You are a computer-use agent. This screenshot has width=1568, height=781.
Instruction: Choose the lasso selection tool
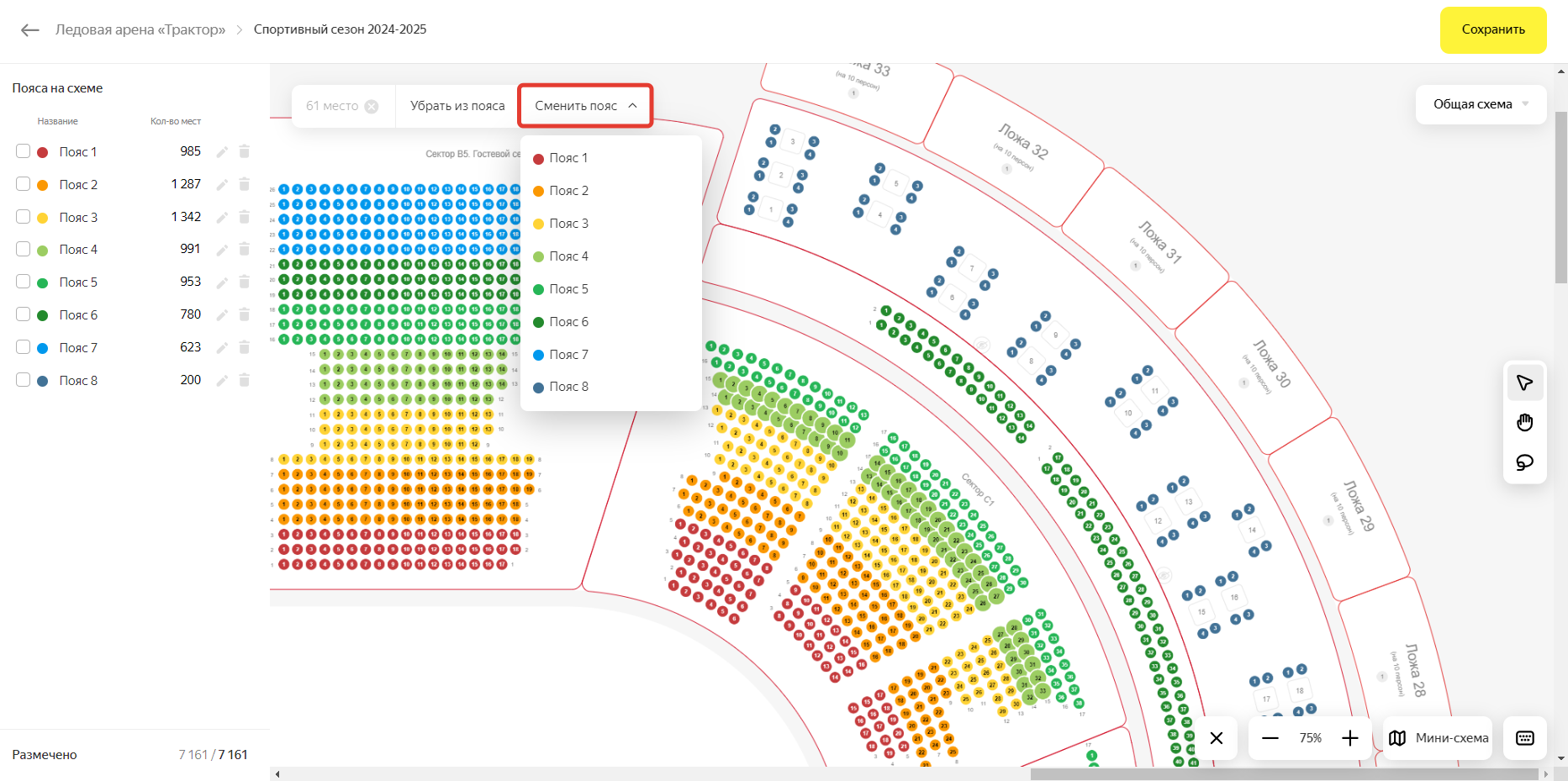tap(1524, 462)
